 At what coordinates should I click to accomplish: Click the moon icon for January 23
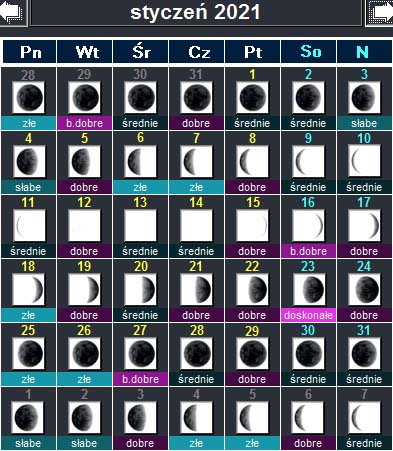308,290
